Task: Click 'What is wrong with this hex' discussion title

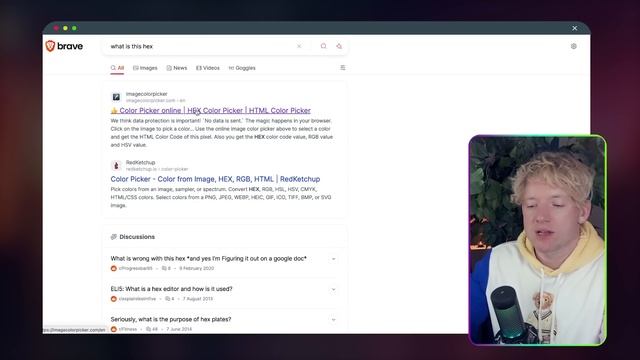Action: [x=209, y=258]
